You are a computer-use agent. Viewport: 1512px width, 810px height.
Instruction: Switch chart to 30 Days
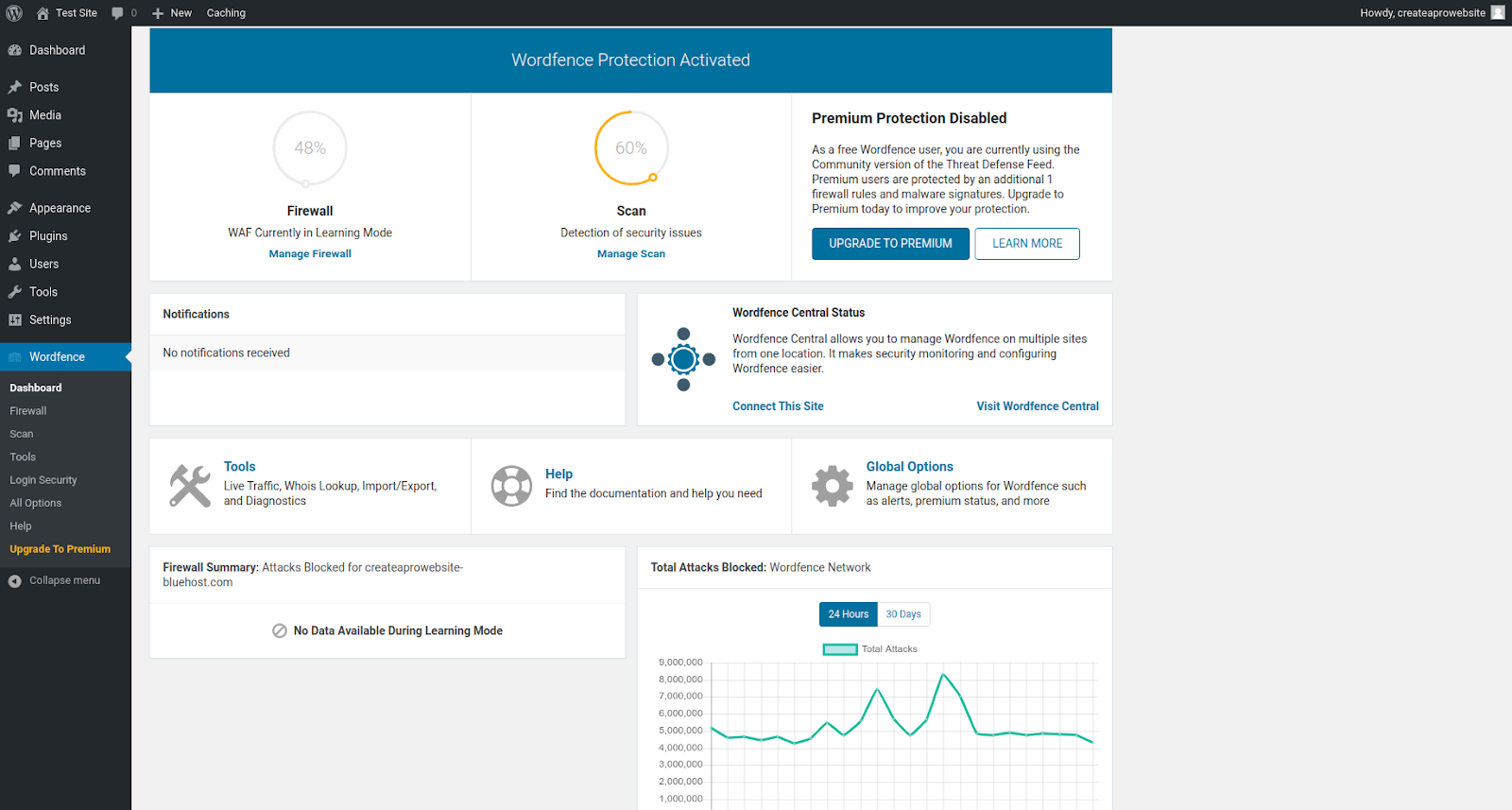click(x=903, y=614)
